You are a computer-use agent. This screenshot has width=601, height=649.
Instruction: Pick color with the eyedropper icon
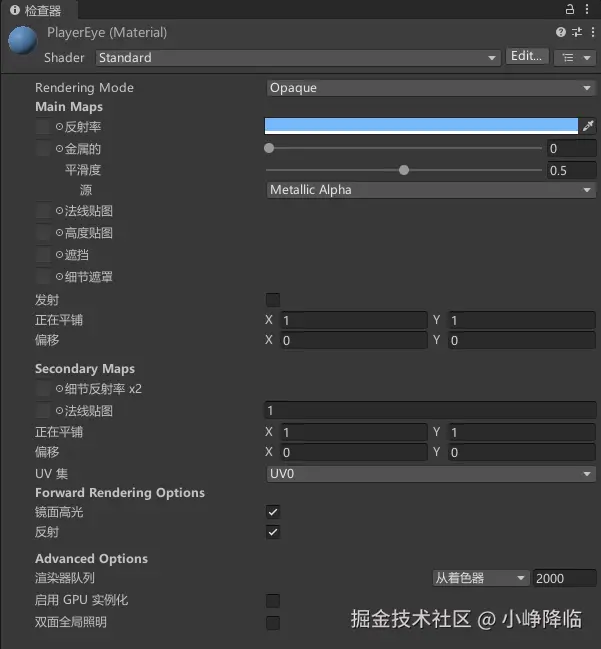pyautogui.click(x=588, y=126)
